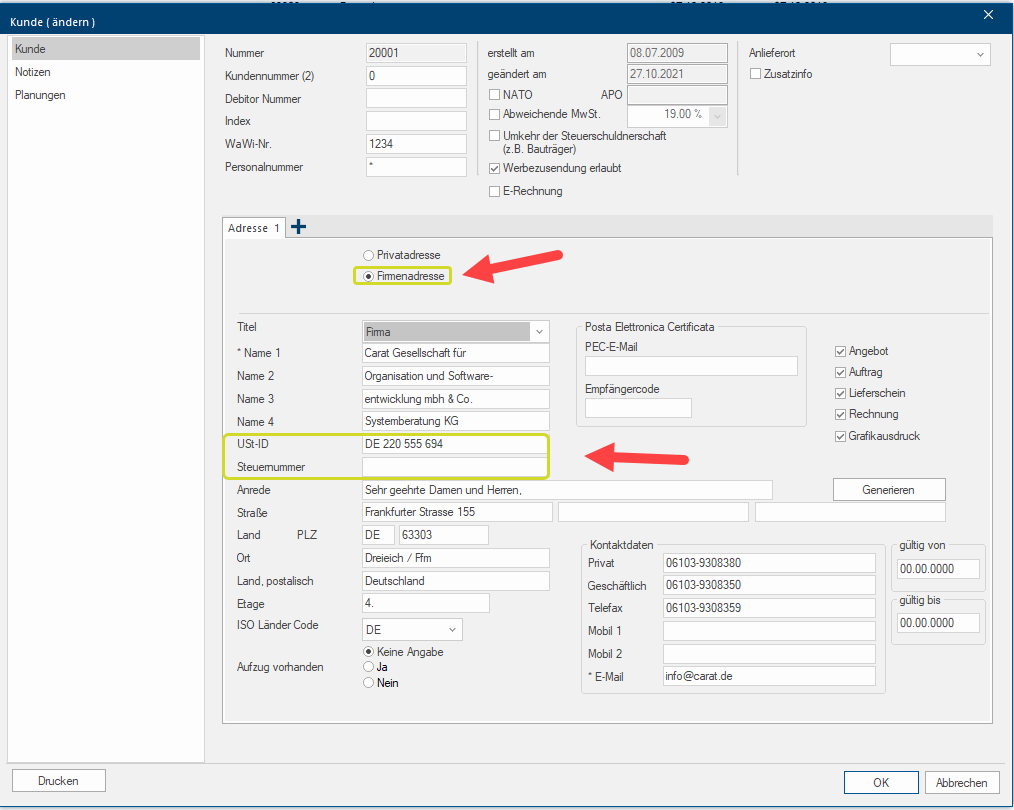Viewport: 1014px width, 810px height.
Task: Open the MwSt. percentage dropdown arrow
Action: 717,116
